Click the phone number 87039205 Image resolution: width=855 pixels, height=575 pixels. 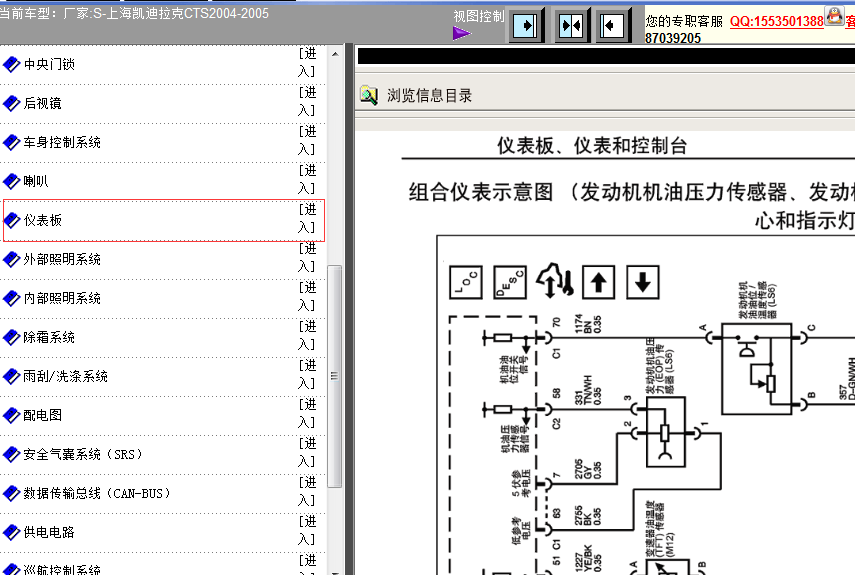click(x=673, y=38)
